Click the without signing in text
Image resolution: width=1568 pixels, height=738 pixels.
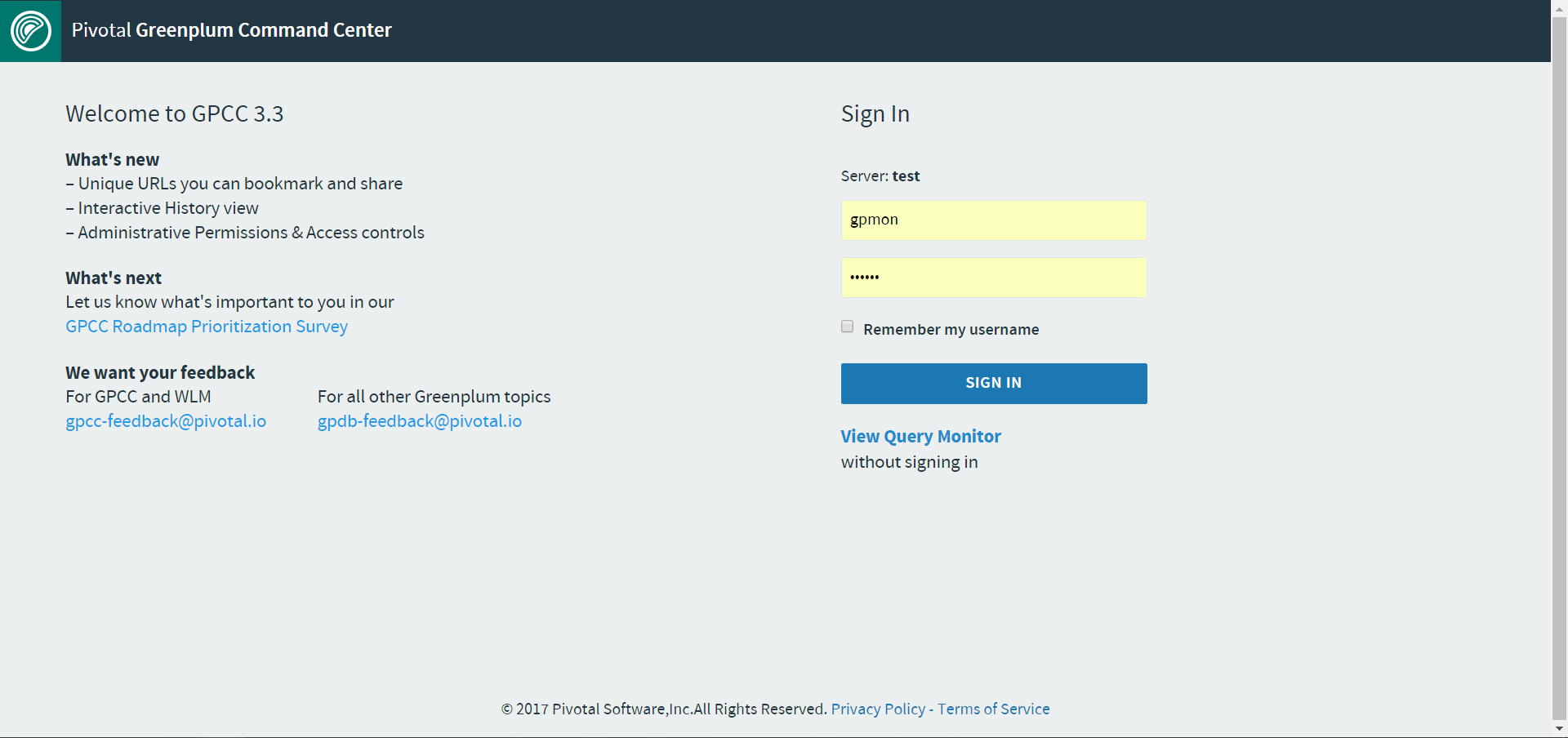click(x=909, y=462)
